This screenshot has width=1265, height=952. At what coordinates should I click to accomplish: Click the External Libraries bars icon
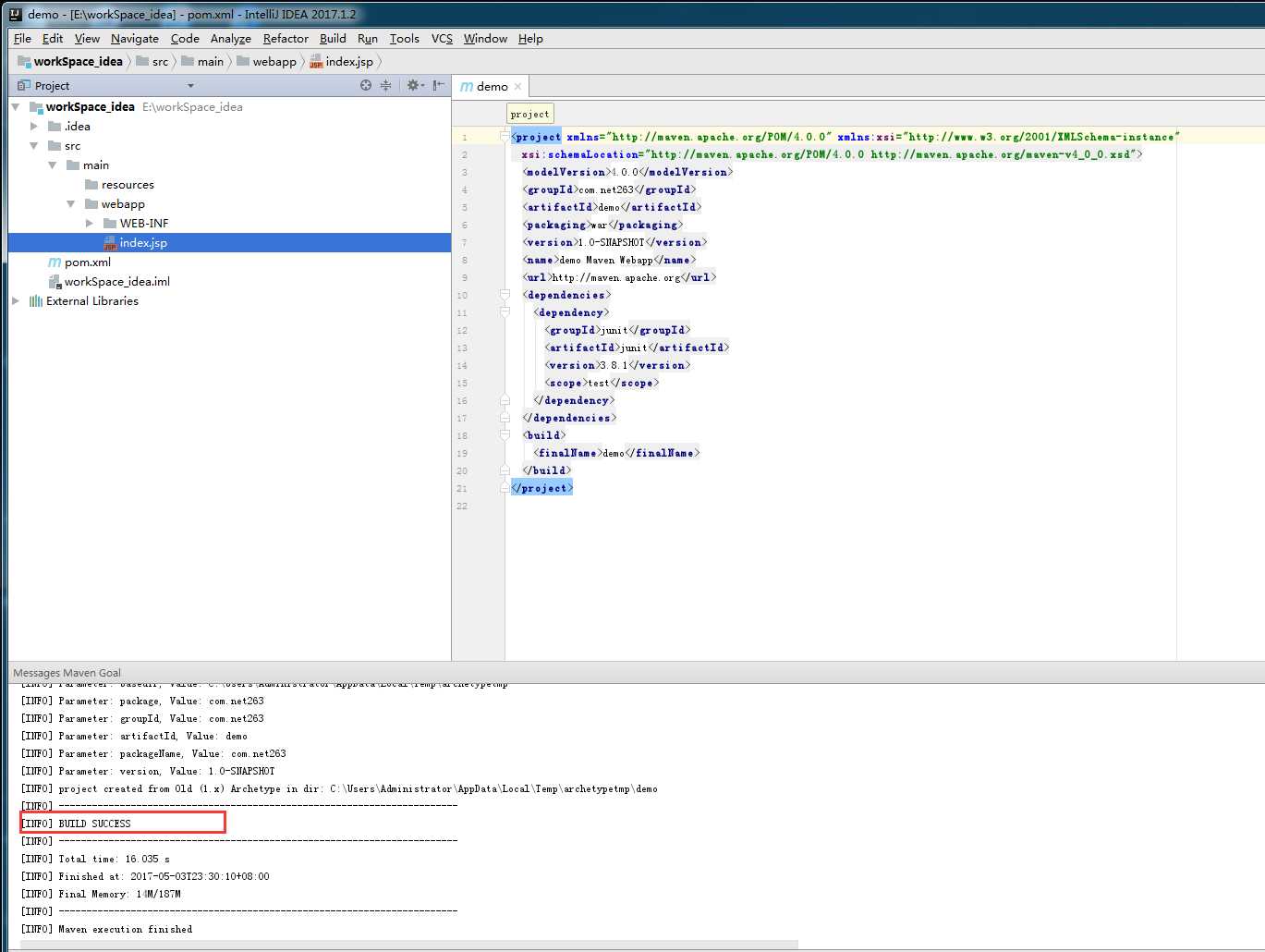pos(36,301)
